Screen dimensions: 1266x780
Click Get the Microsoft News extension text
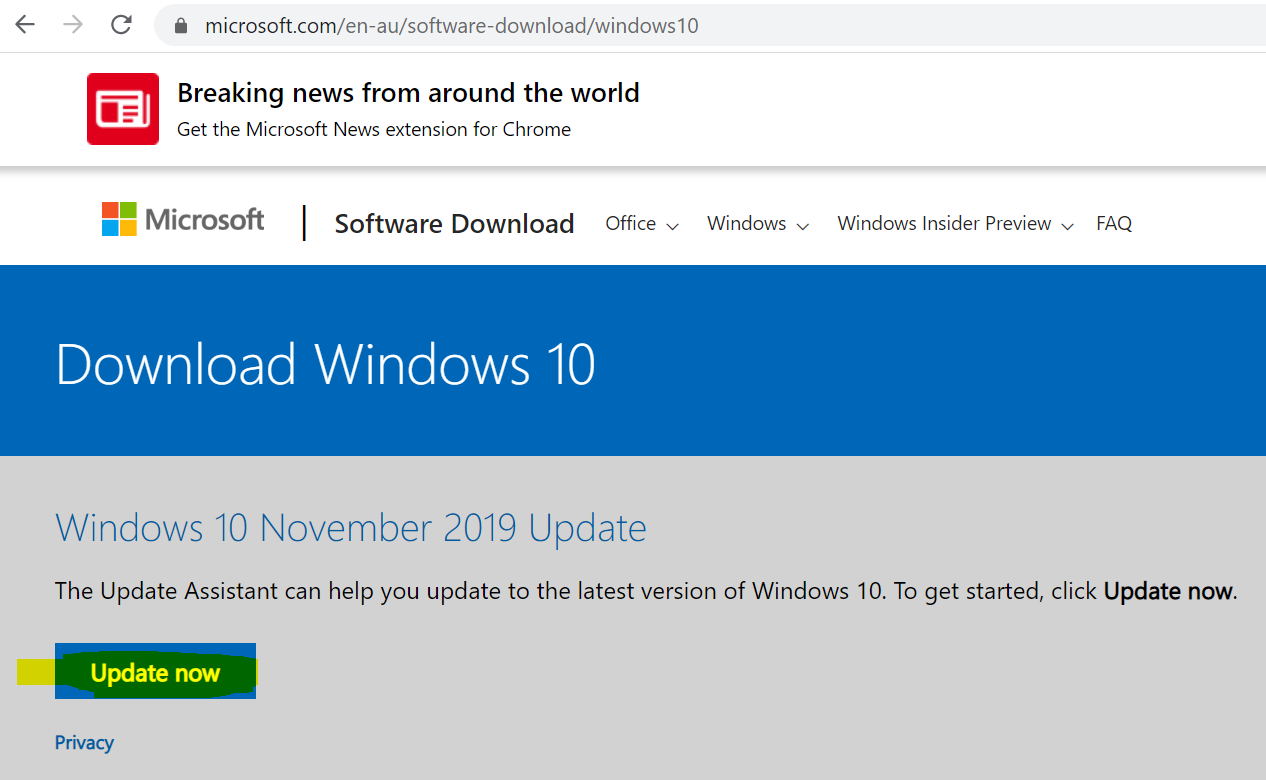click(x=374, y=129)
